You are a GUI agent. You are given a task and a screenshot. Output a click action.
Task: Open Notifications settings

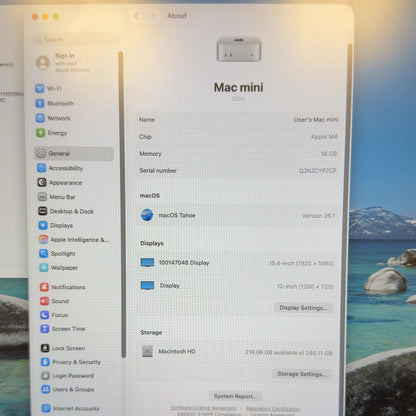pyautogui.click(x=63, y=287)
